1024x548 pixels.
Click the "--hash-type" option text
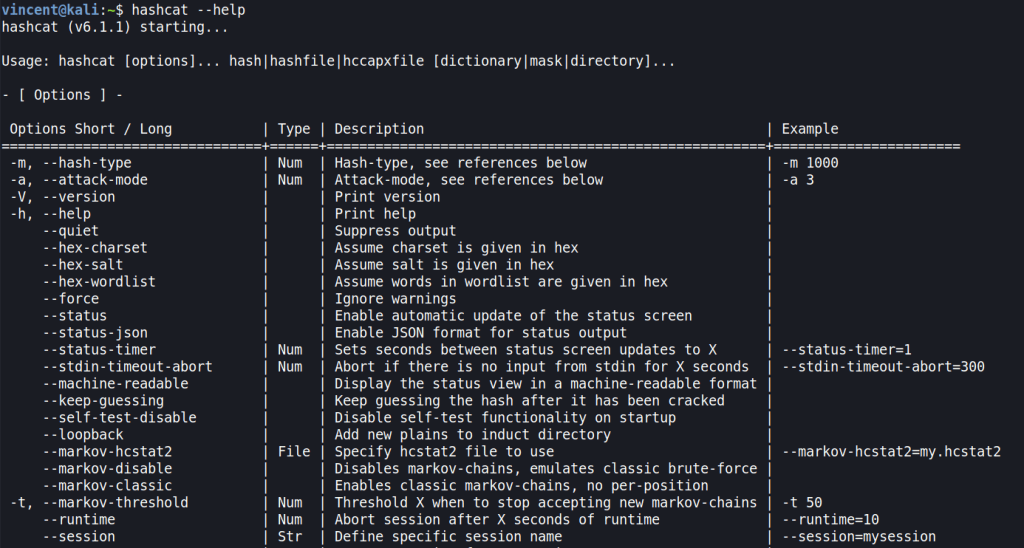(x=87, y=163)
